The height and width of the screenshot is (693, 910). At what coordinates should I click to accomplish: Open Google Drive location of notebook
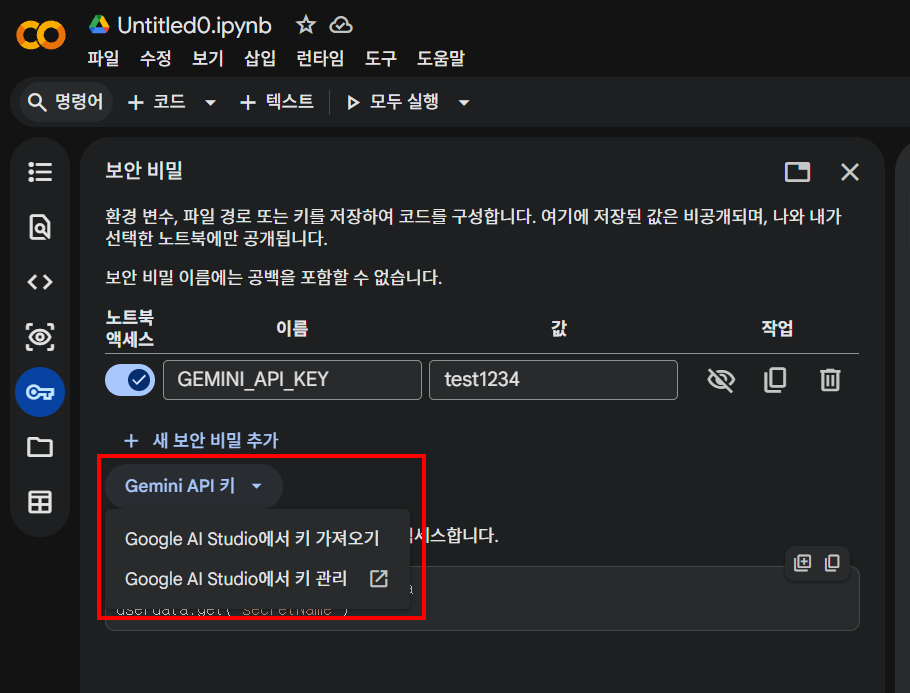tap(99, 25)
